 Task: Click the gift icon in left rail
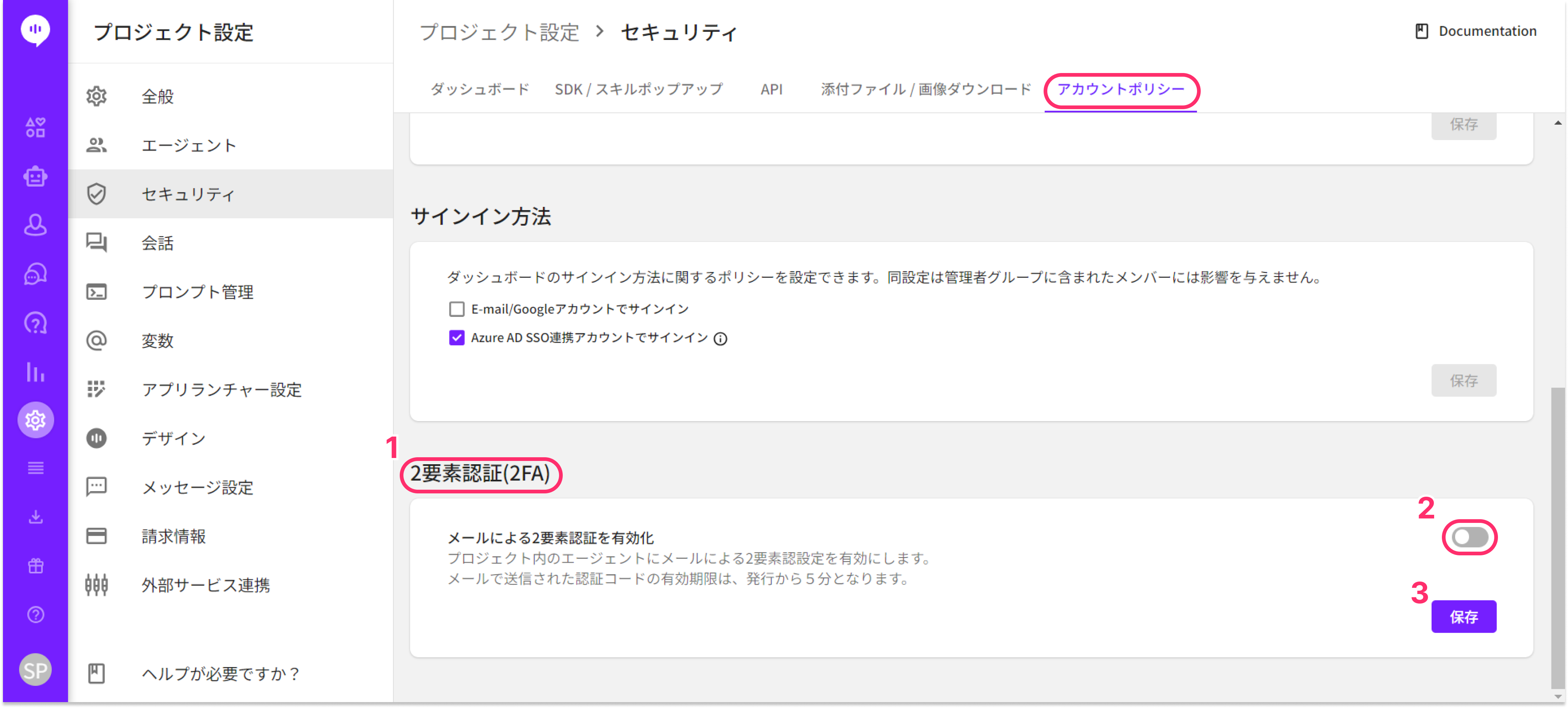[35, 566]
